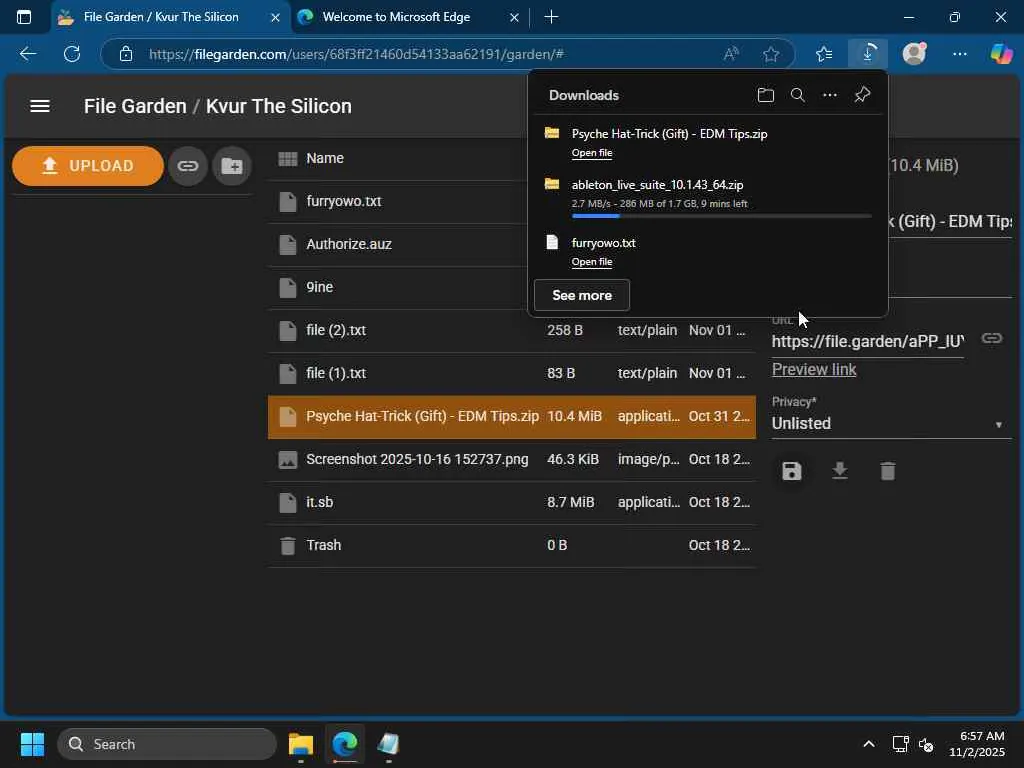Open the File Garden hamburger menu

click(x=40, y=106)
